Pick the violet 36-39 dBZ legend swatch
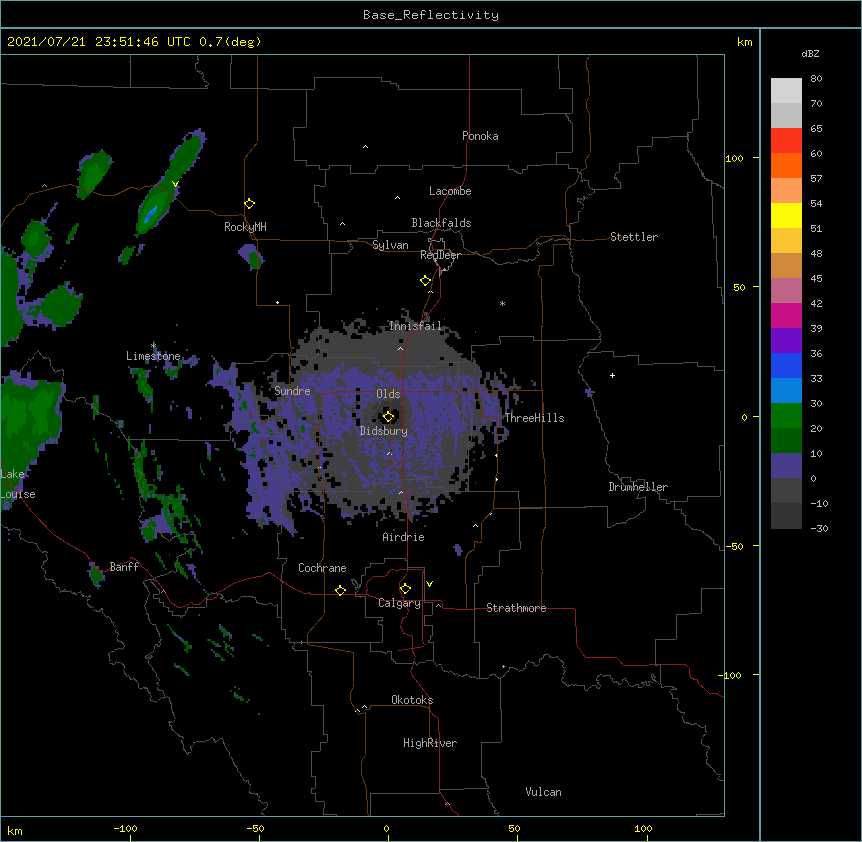This screenshot has height=842, width=862. coord(786,341)
